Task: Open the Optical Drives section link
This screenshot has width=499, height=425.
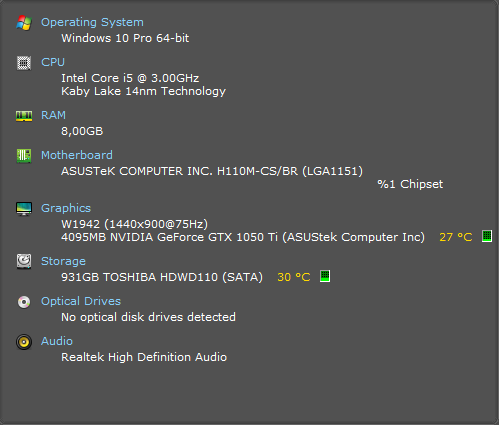Action: point(81,301)
